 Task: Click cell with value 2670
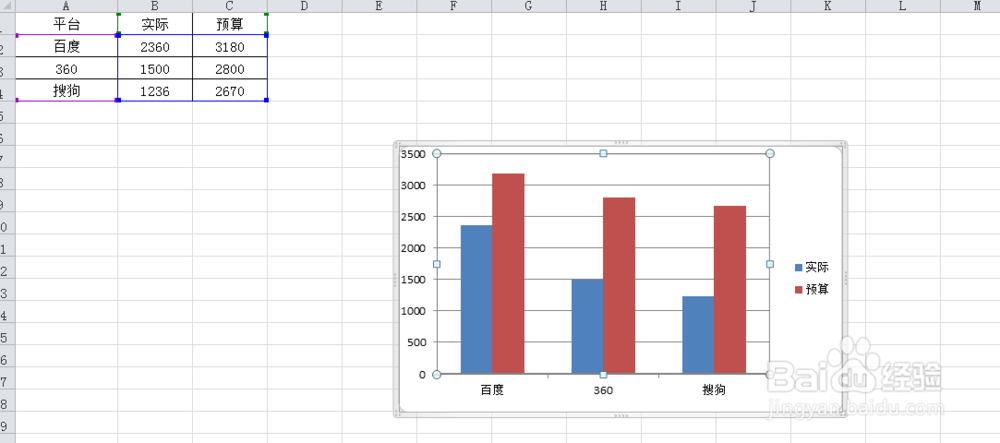tap(230, 91)
